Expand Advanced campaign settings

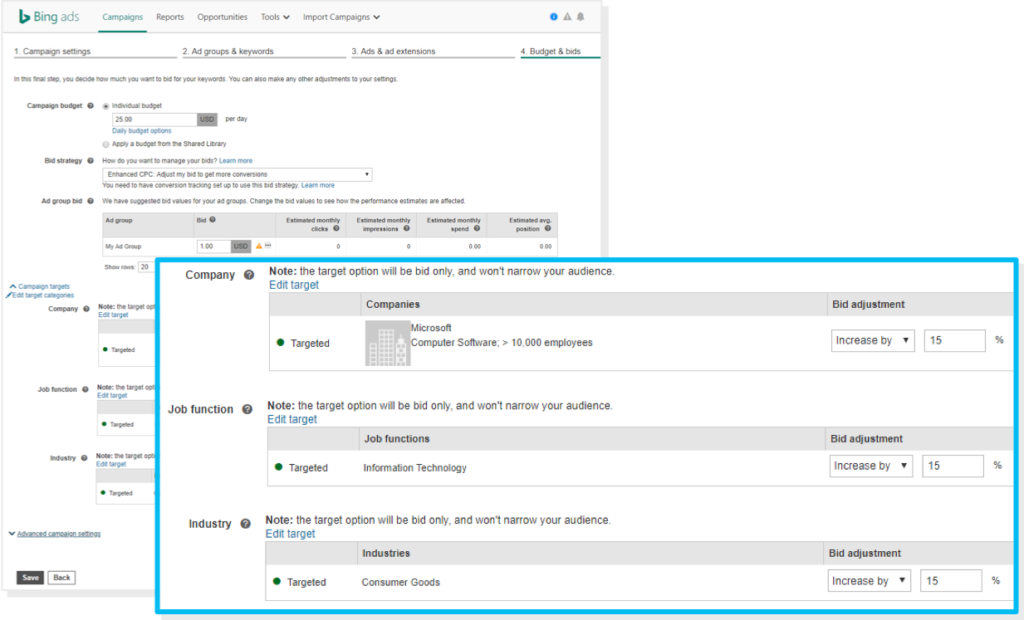[55, 534]
